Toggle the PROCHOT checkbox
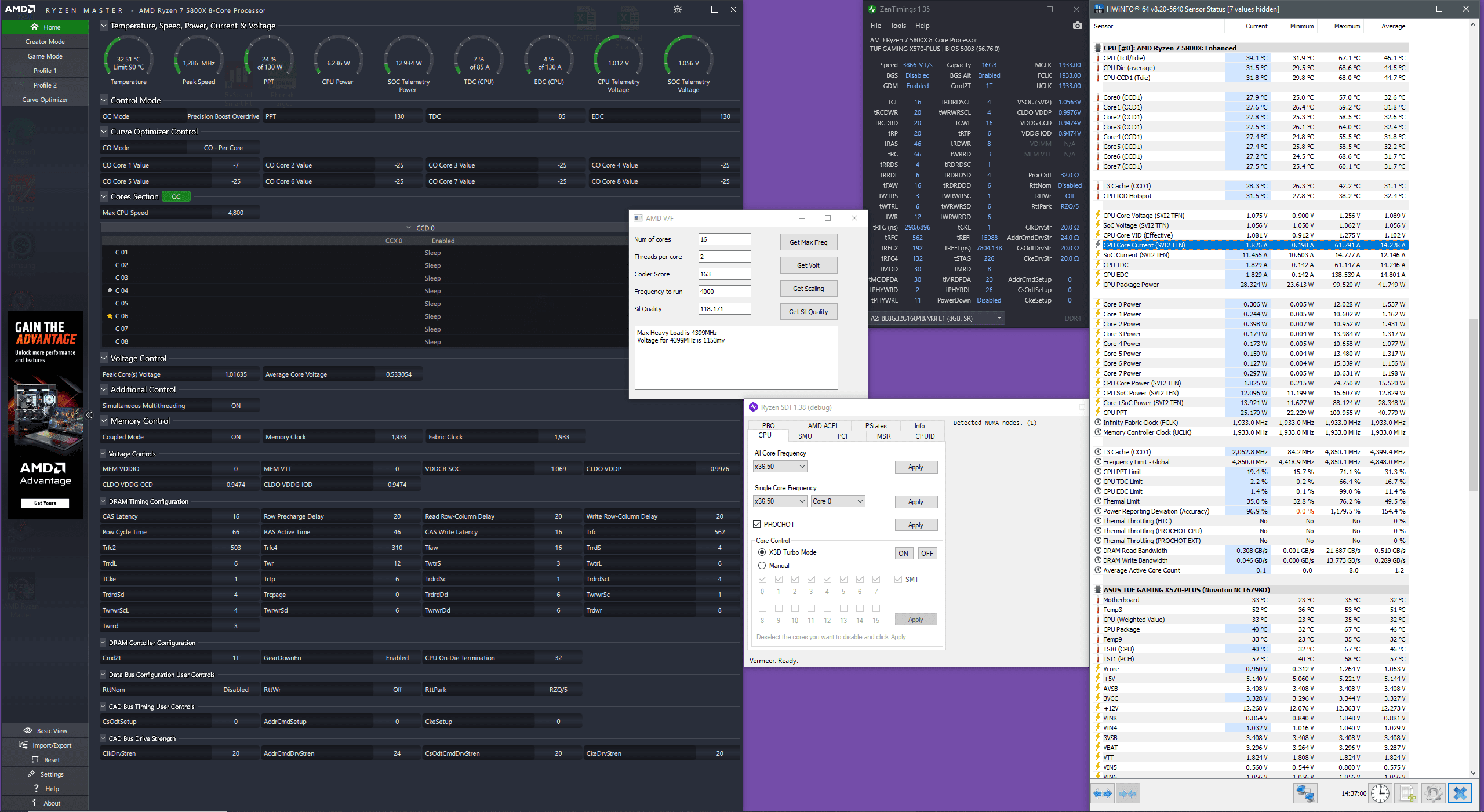 click(x=757, y=525)
